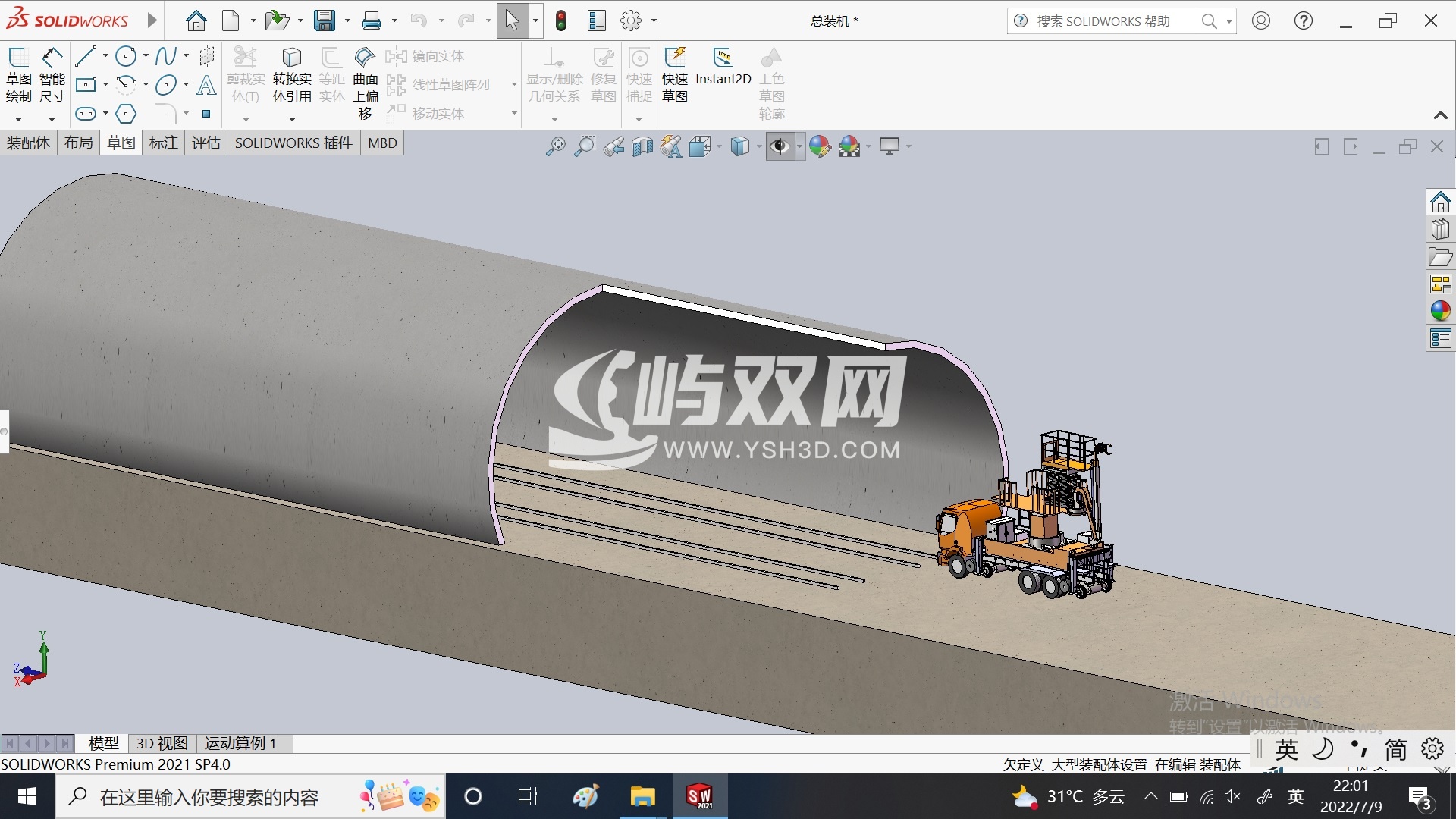Select the Text (A) sketch tool
Screen dimensions: 1456x819
point(206,85)
